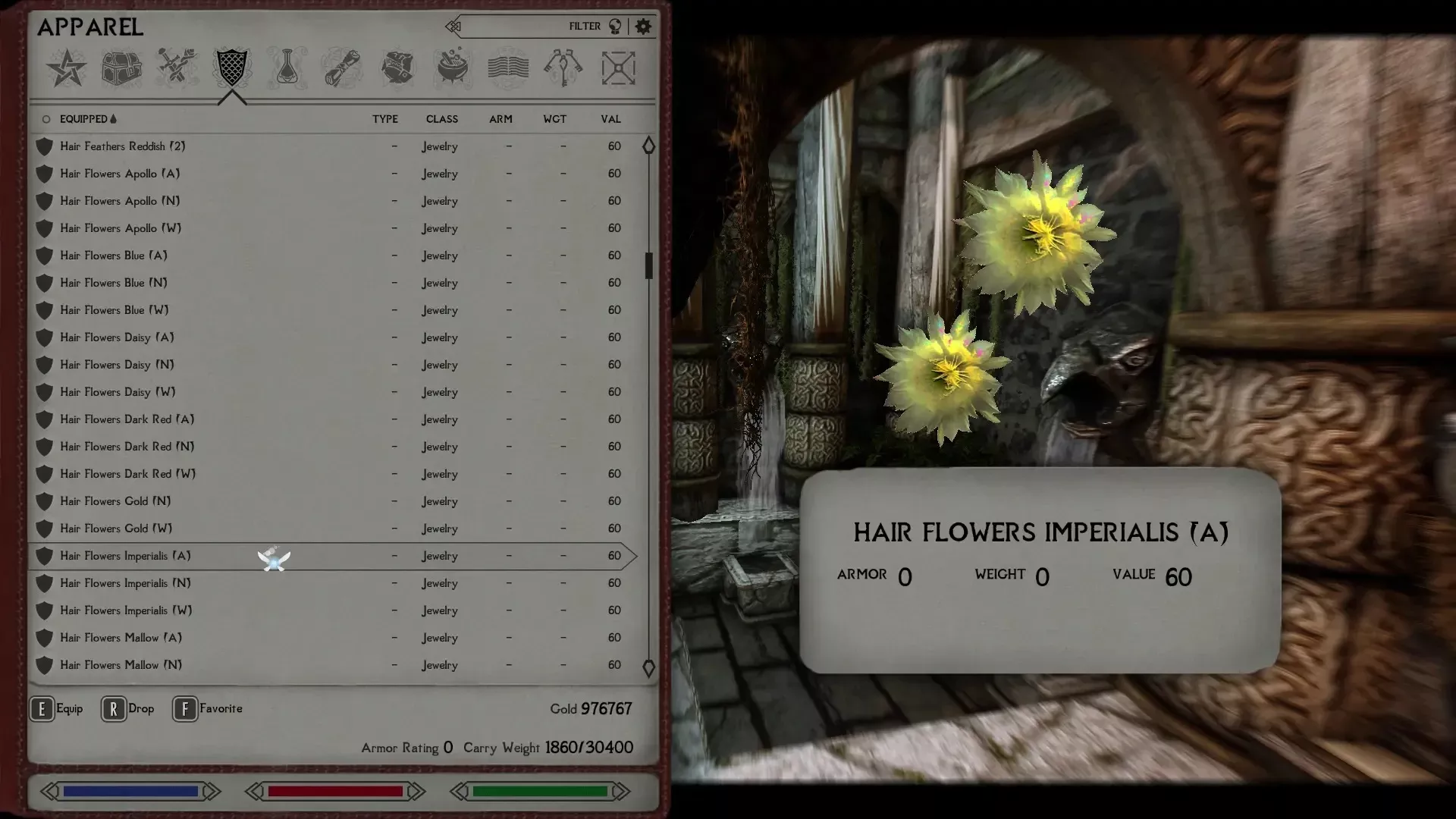
Task: Open the Misc items category icon
Action: tap(618, 67)
